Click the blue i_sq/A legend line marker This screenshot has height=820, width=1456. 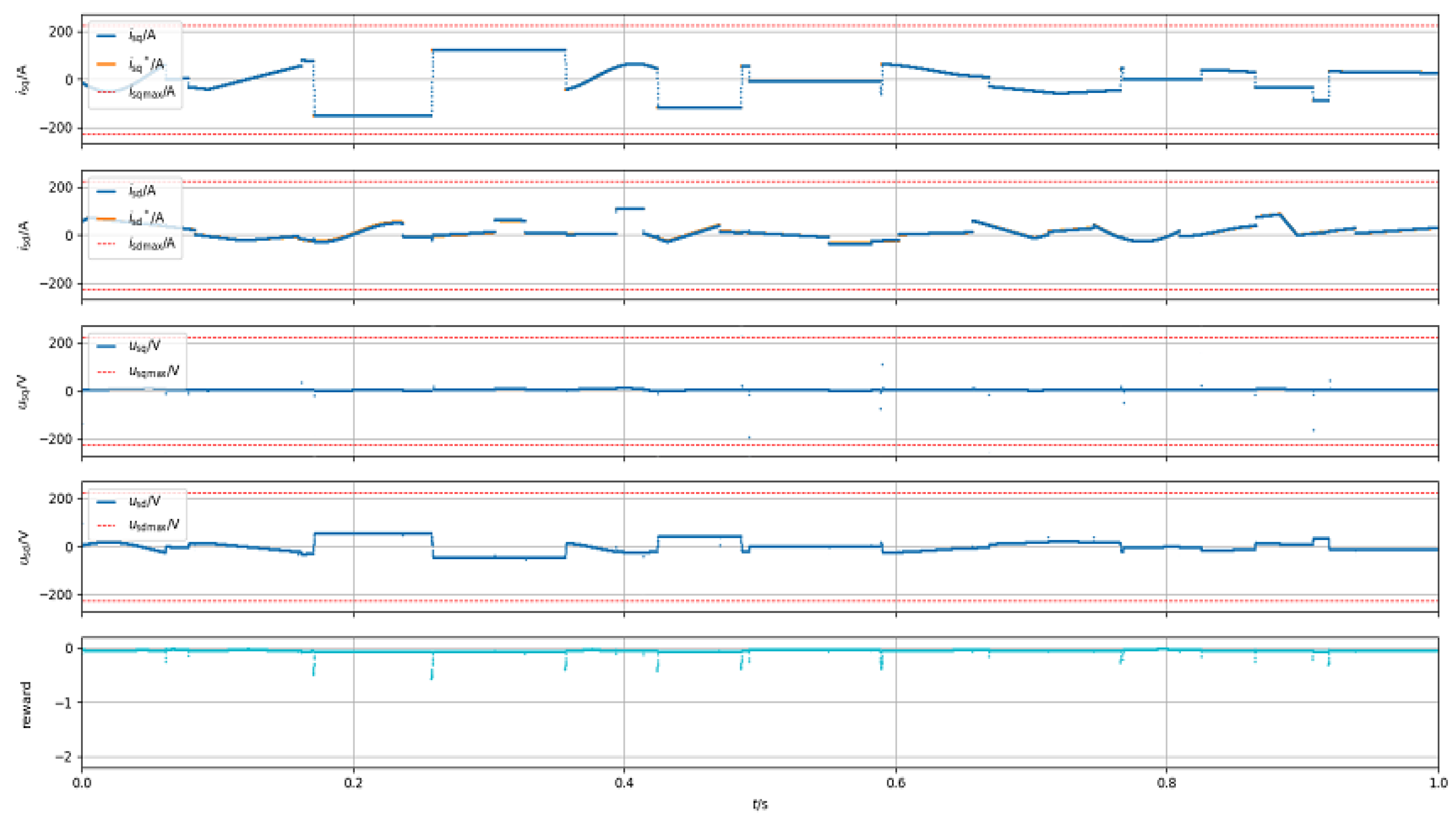[x=106, y=35]
